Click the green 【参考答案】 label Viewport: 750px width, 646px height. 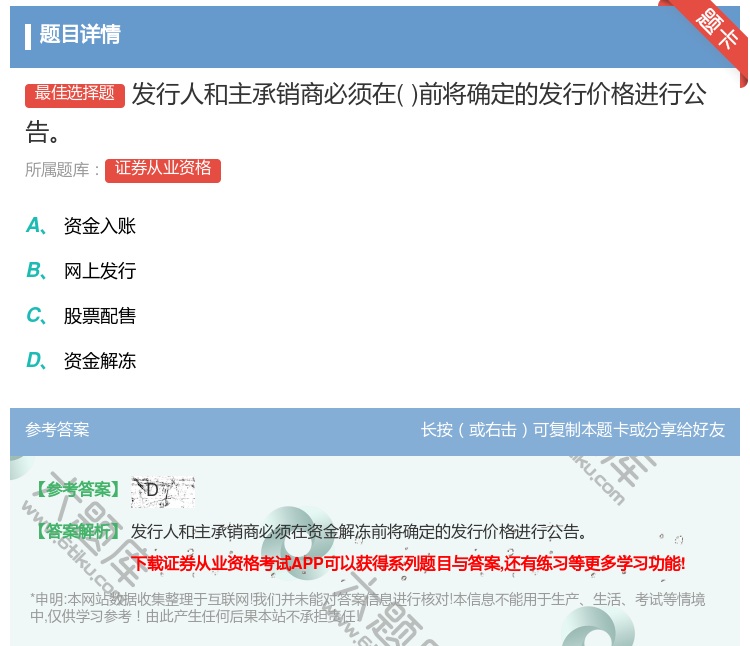[x=78, y=490]
